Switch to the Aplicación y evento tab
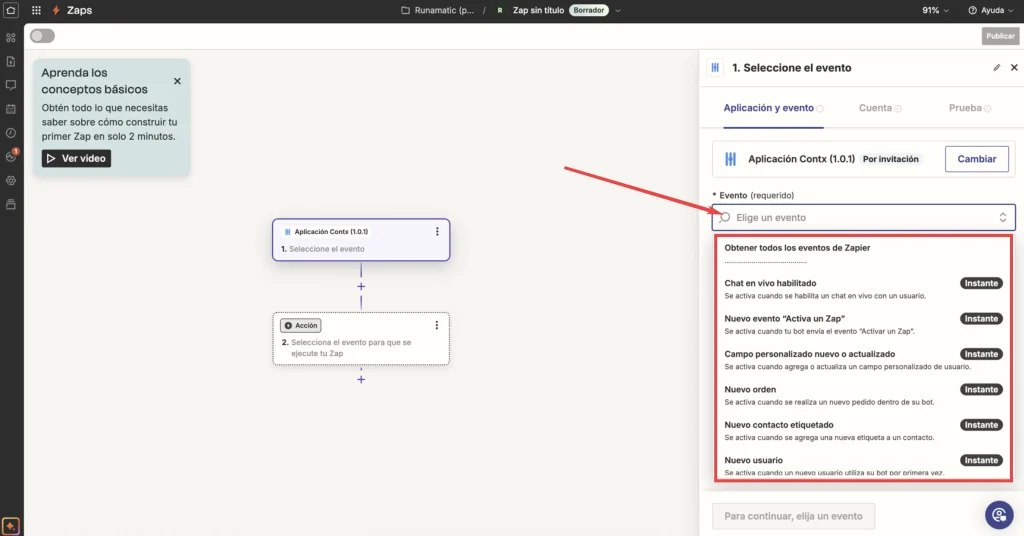The width and height of the screenshot is (1024, 536). 773,108
